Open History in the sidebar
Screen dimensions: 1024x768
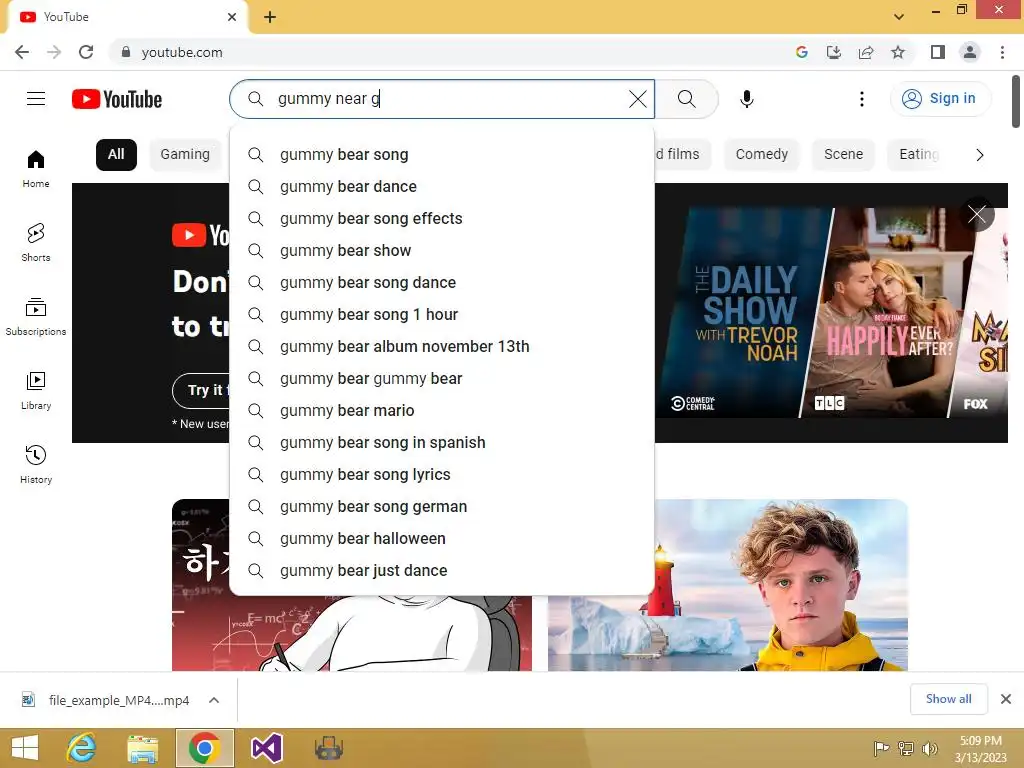point(36,464)
